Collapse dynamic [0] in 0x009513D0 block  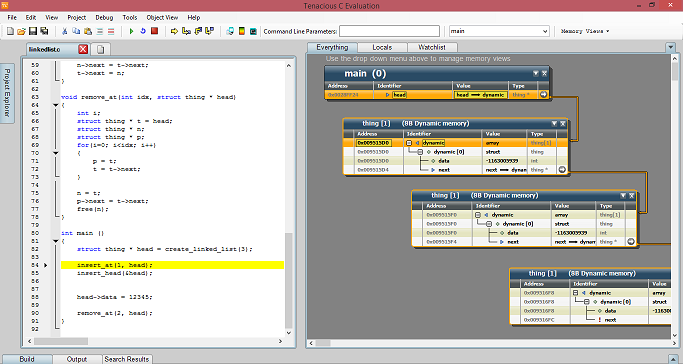[x=420, y=152]
